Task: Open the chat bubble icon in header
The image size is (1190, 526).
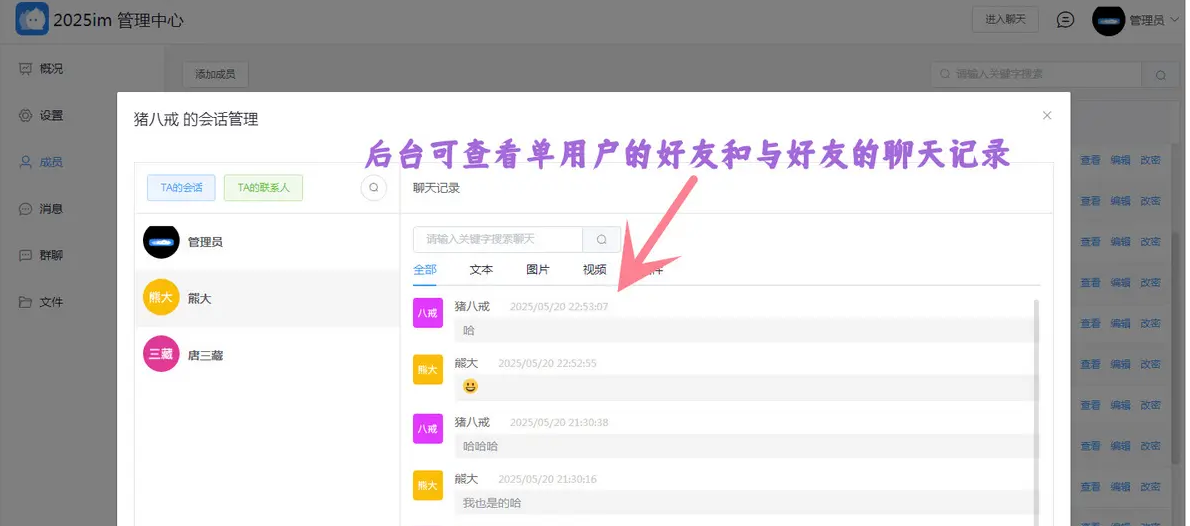Action: coord(1066,20)
